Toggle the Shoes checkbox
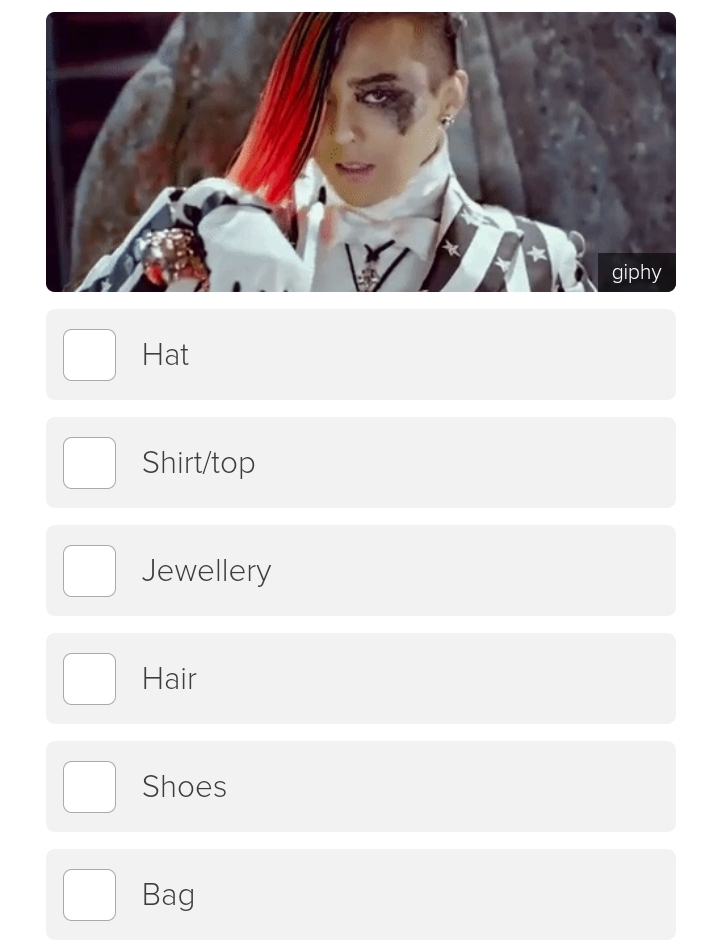Viewport: 720px width, 949px height. pos(90,787)
